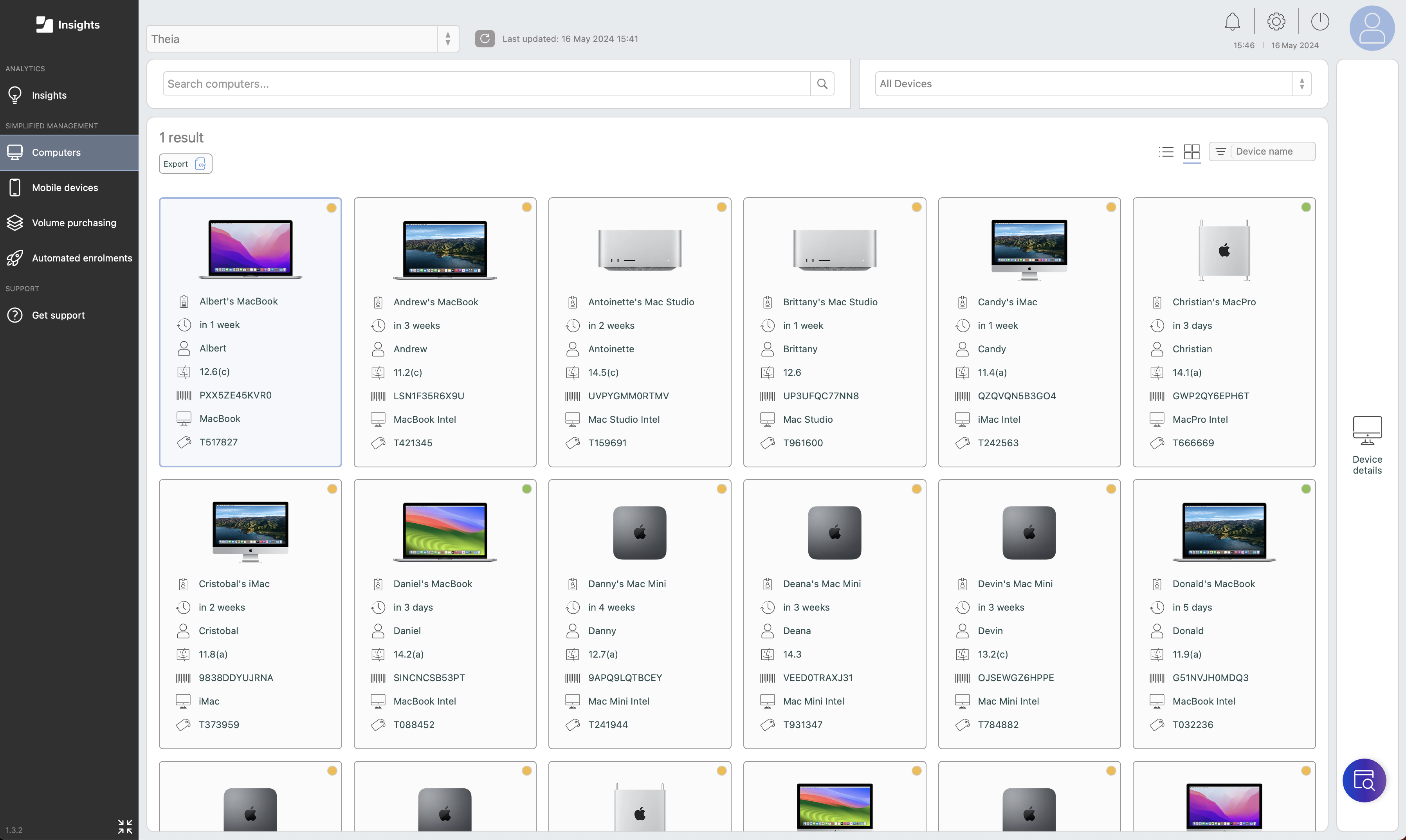Click the '1 result' heading

pyautogui.click(x=181, y=137)
